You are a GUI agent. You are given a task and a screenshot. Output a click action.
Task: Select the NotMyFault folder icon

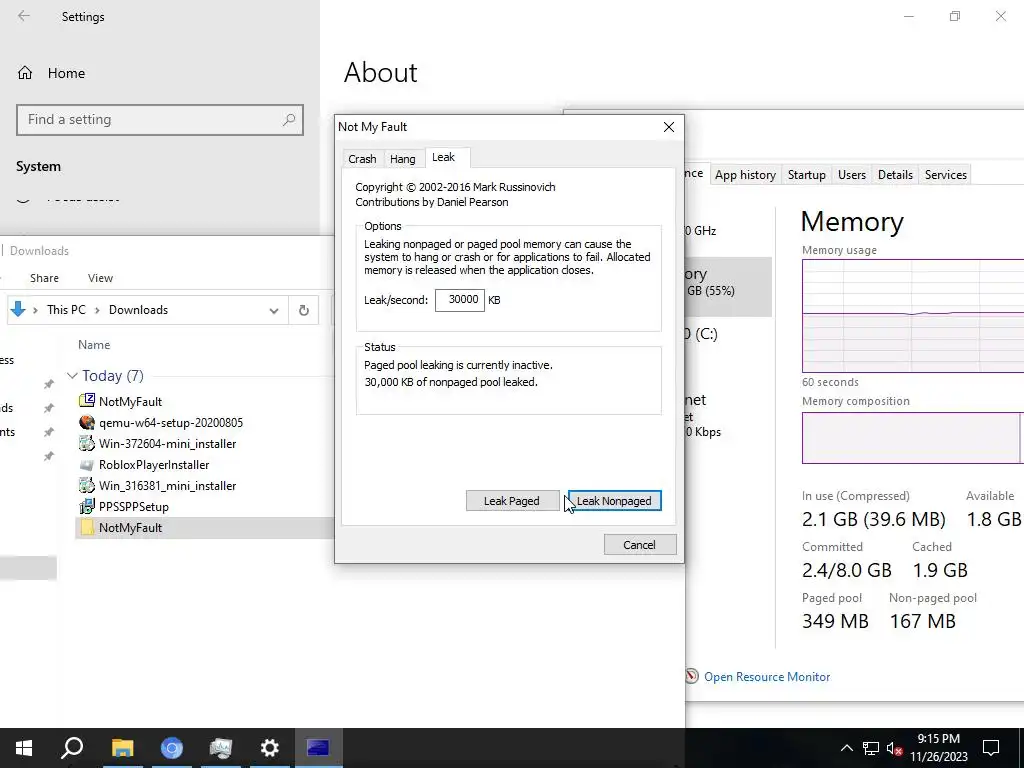87,527
